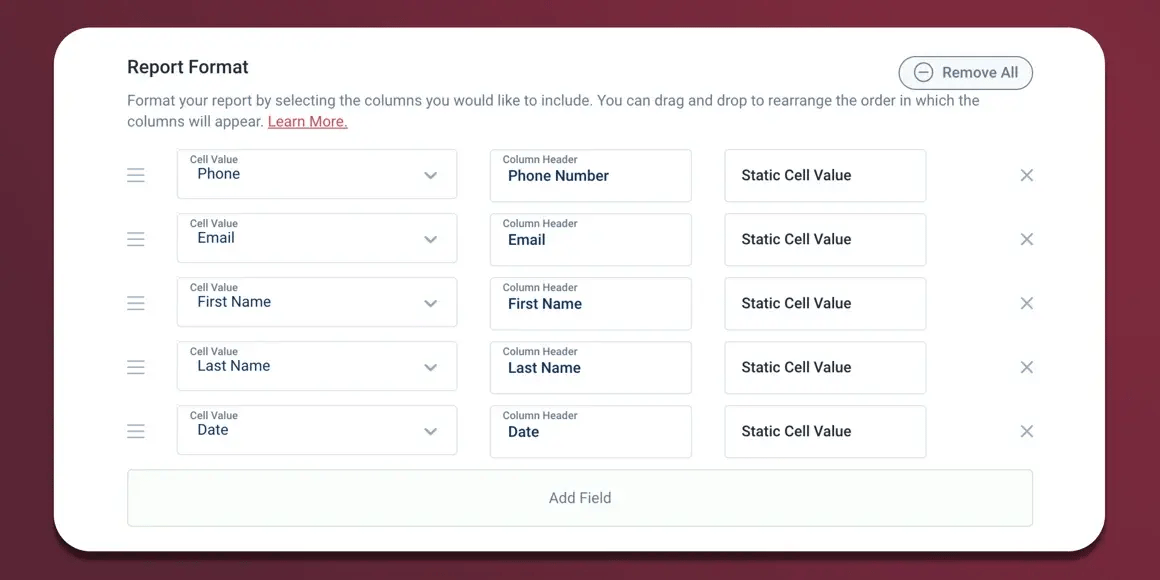Expand the Email cell value dropdown
The height and width of the screenshot is (580, 1160).
click(x=317, y=238)
